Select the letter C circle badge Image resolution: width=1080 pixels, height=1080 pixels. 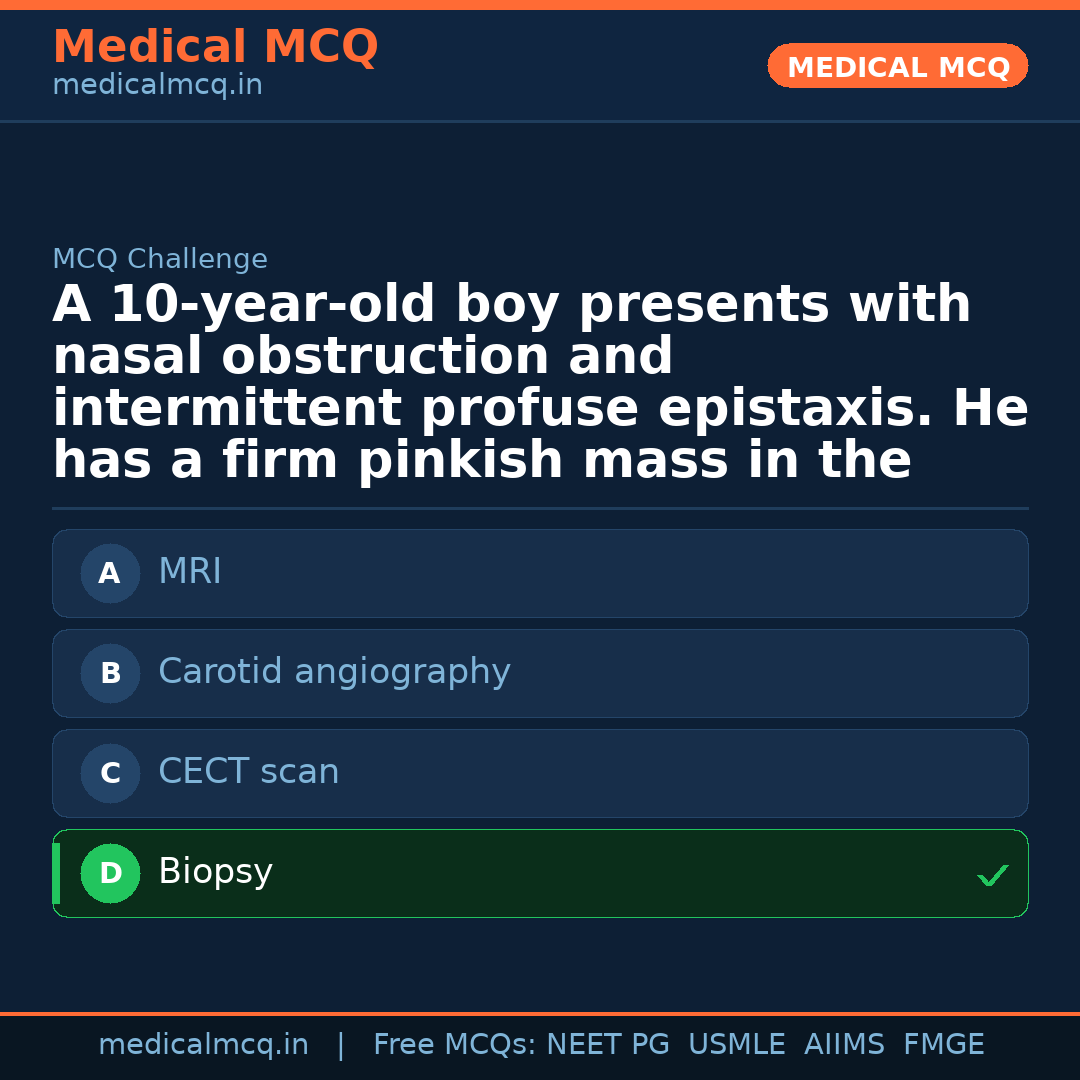[110, 773]
